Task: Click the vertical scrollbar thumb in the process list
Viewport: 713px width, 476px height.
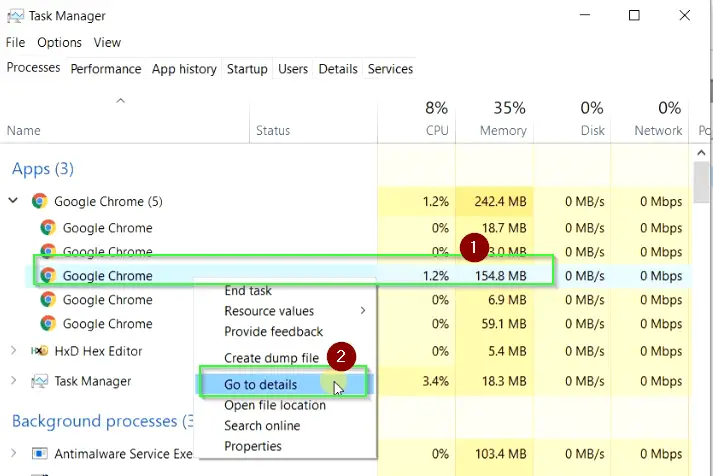Action: (701, 182)
